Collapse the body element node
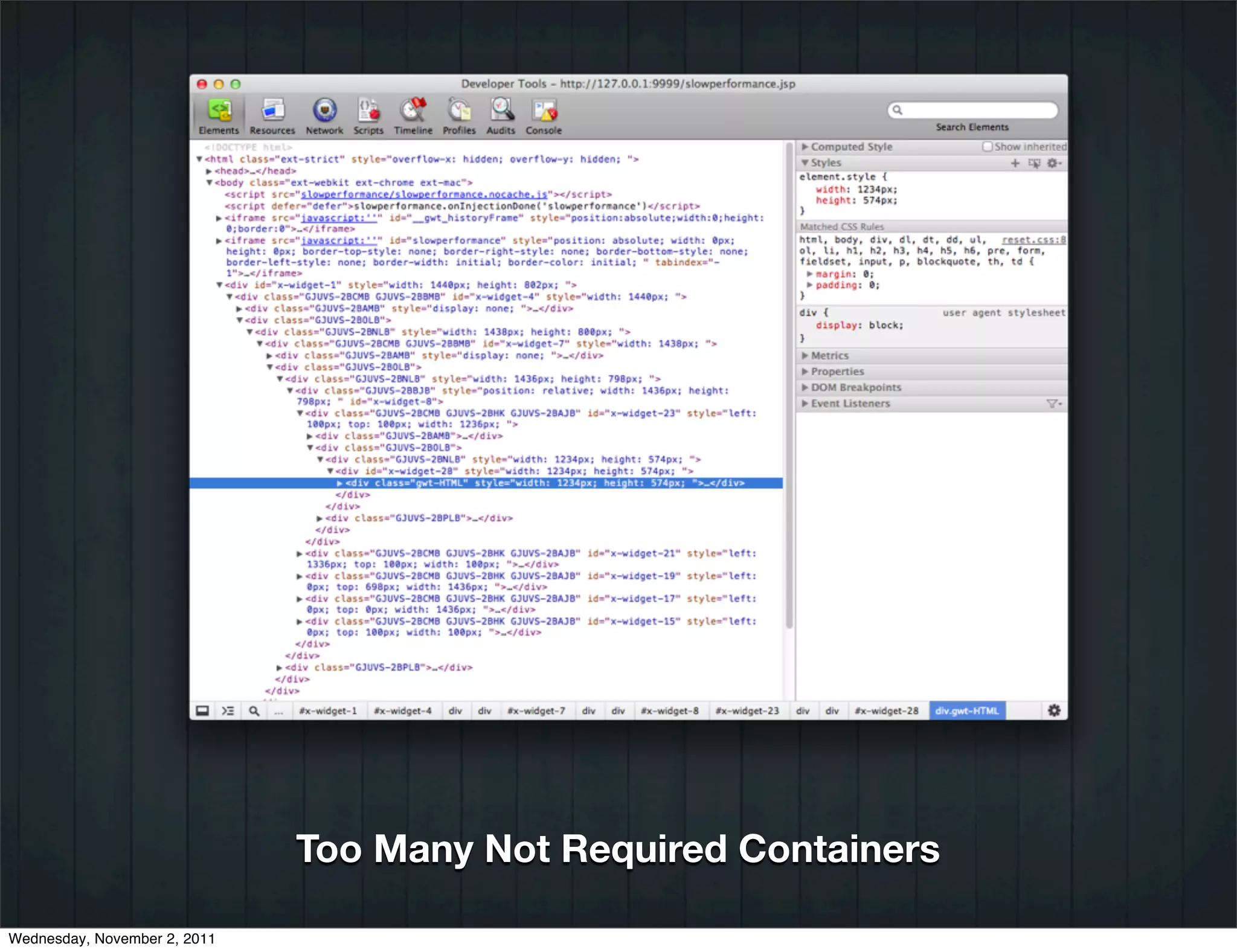 pyautogui.click(x=209, y=182)
